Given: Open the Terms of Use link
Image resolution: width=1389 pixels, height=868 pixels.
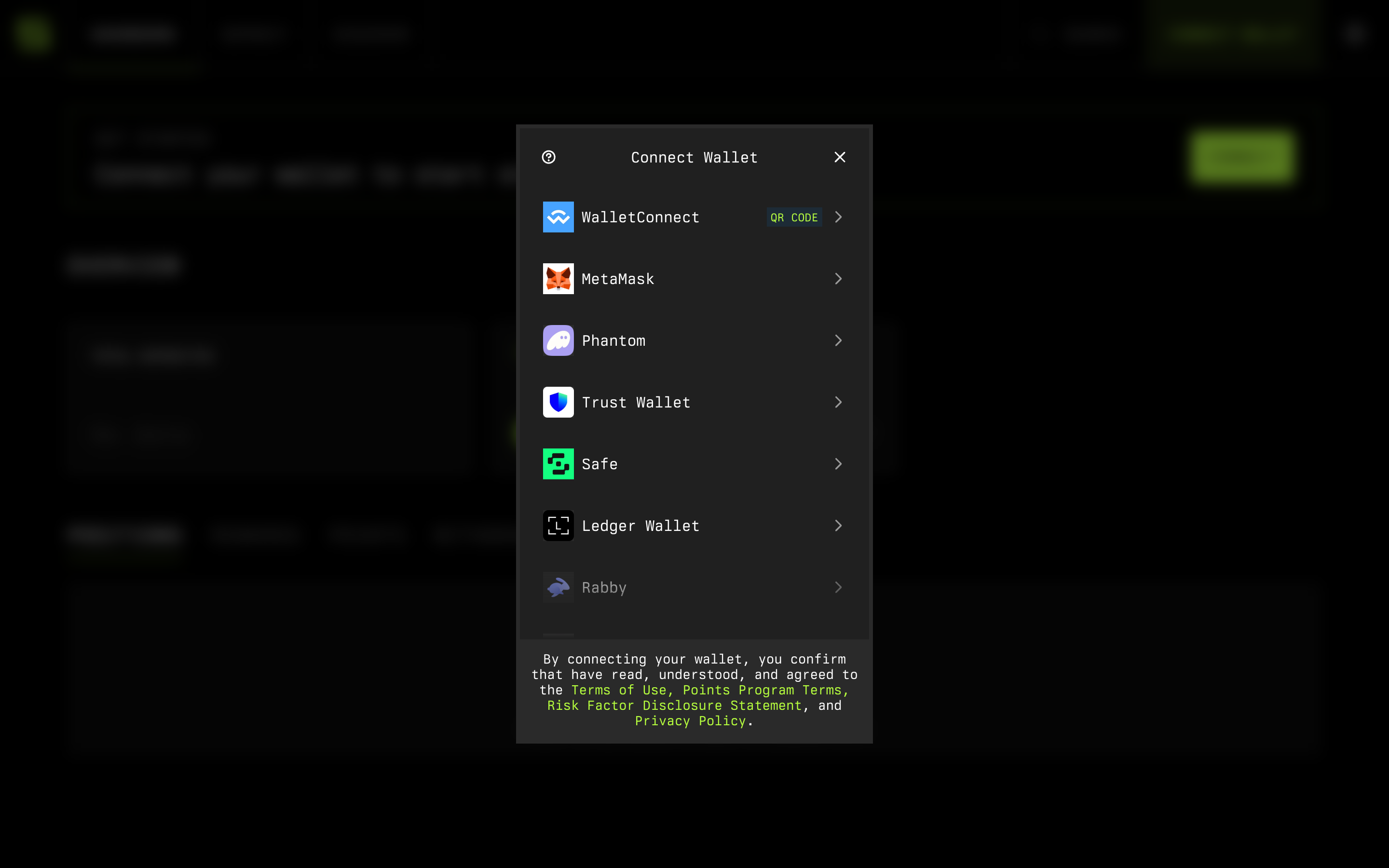Looking at the screenshot, I should point(619,690).
